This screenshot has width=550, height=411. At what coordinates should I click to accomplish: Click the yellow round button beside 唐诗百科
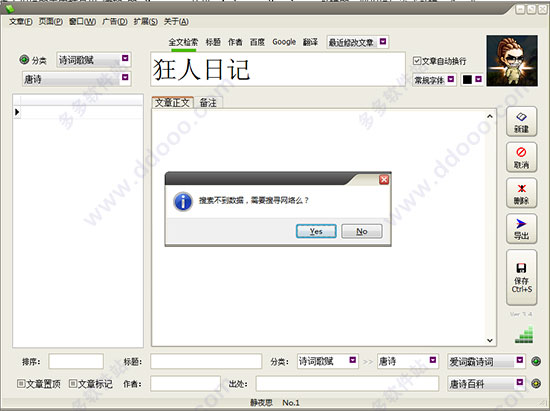(x=536, y=384)
